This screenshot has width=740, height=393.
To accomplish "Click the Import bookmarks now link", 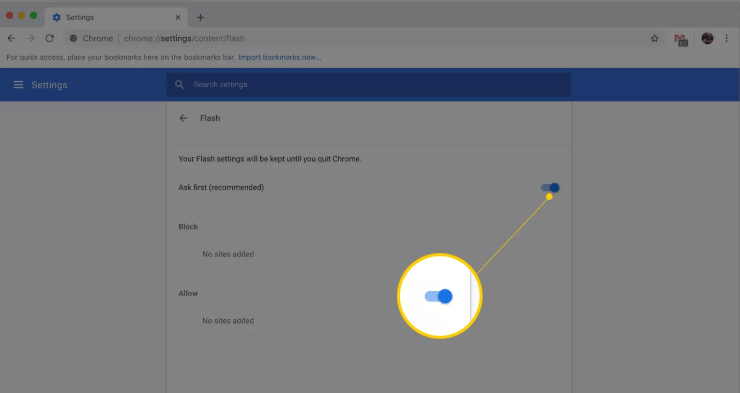I will (x=279, y=57).
